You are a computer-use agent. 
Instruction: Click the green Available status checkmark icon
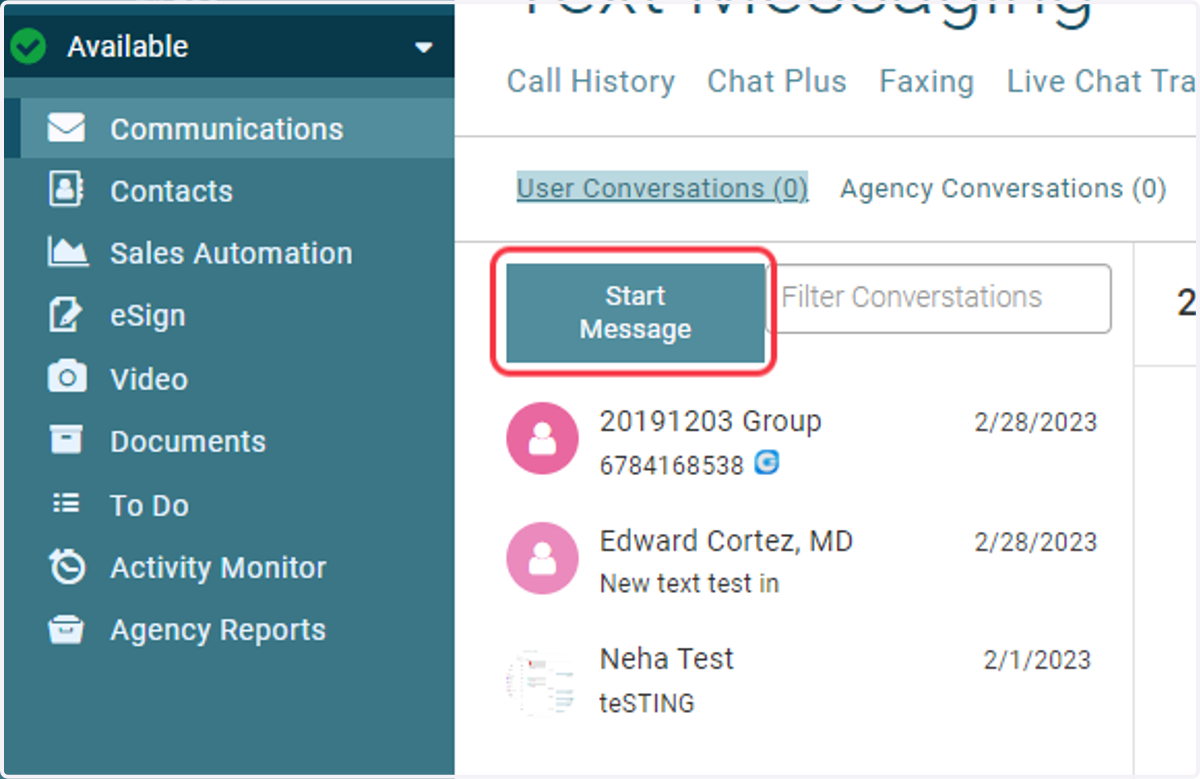[x=28, y=46]
